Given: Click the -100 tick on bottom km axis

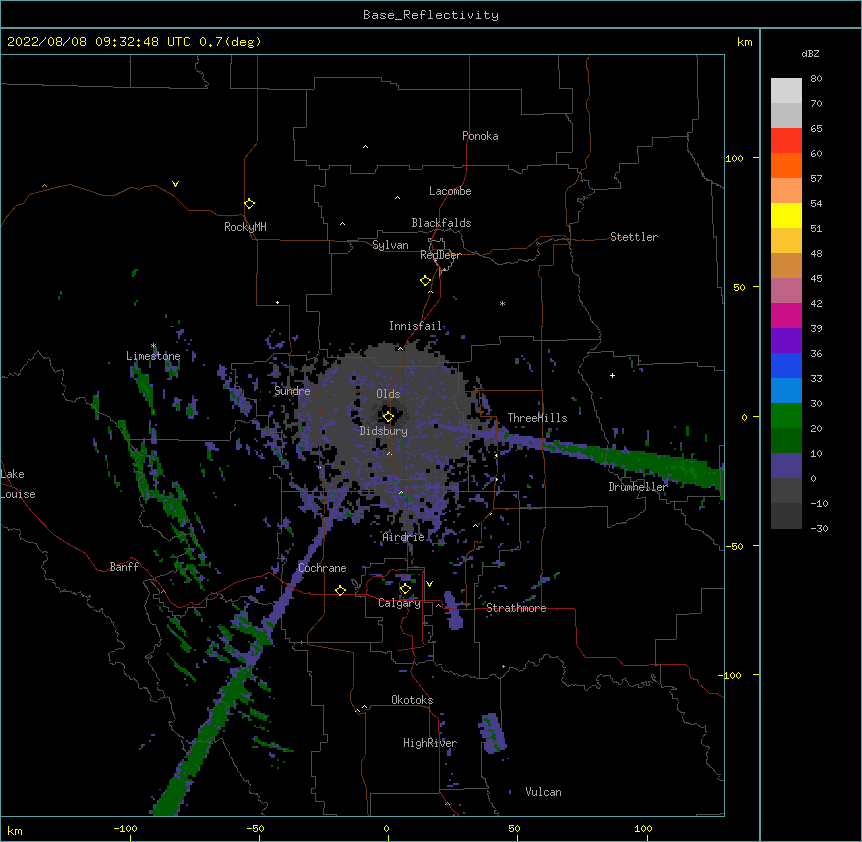Looking at the screenshot, I should pos(125,828).
